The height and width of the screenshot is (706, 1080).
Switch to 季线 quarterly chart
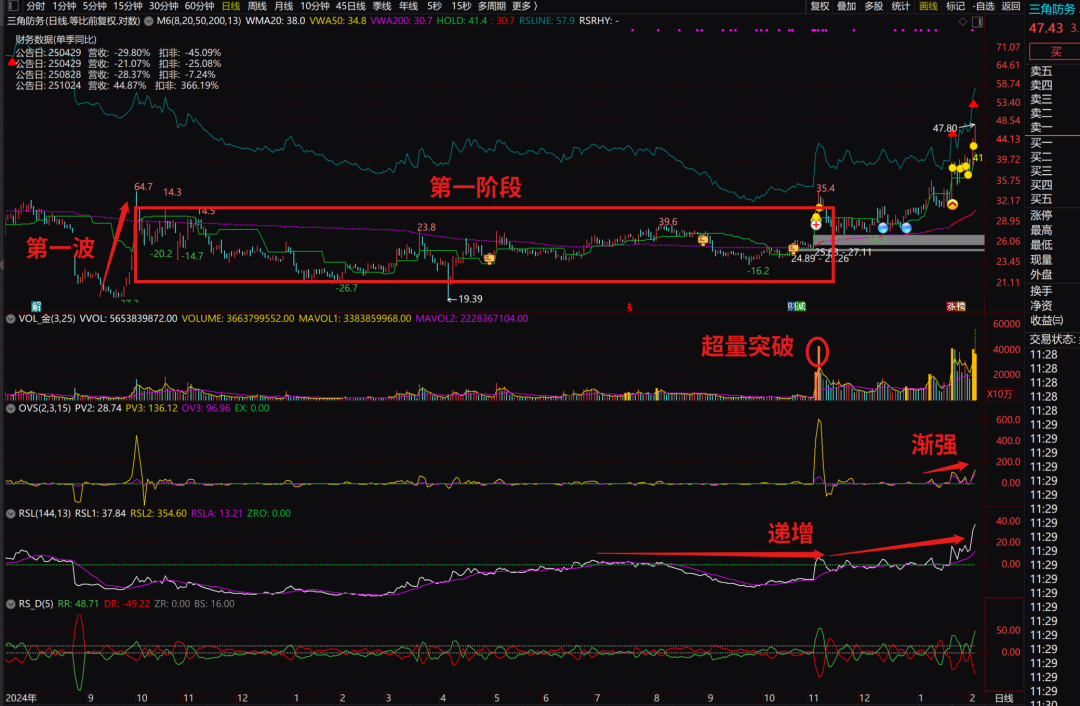(382, 6)
